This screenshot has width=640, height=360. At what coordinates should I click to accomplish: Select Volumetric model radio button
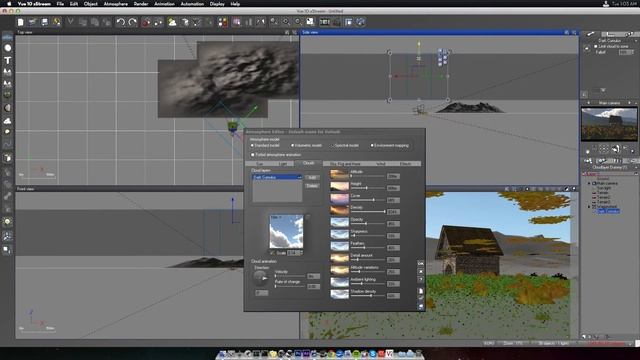(292, 145)
